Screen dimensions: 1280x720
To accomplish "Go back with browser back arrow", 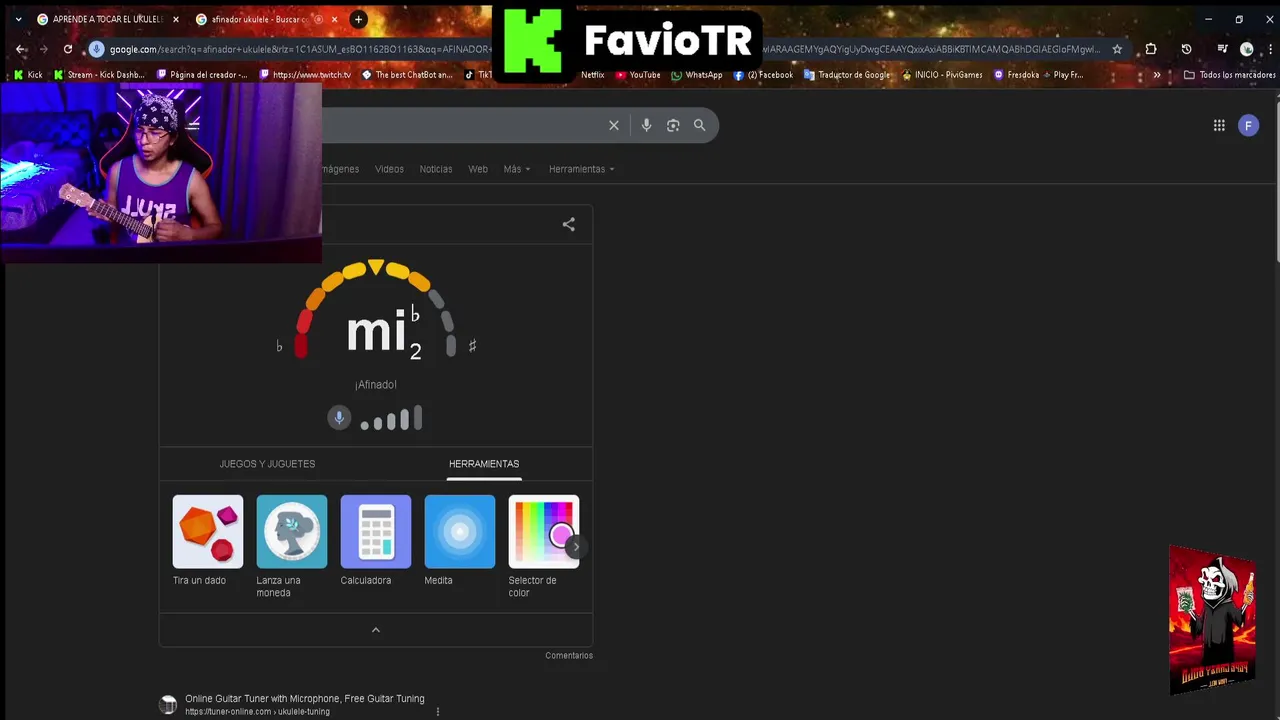I will pyautogui.click(x=21, y=49).
